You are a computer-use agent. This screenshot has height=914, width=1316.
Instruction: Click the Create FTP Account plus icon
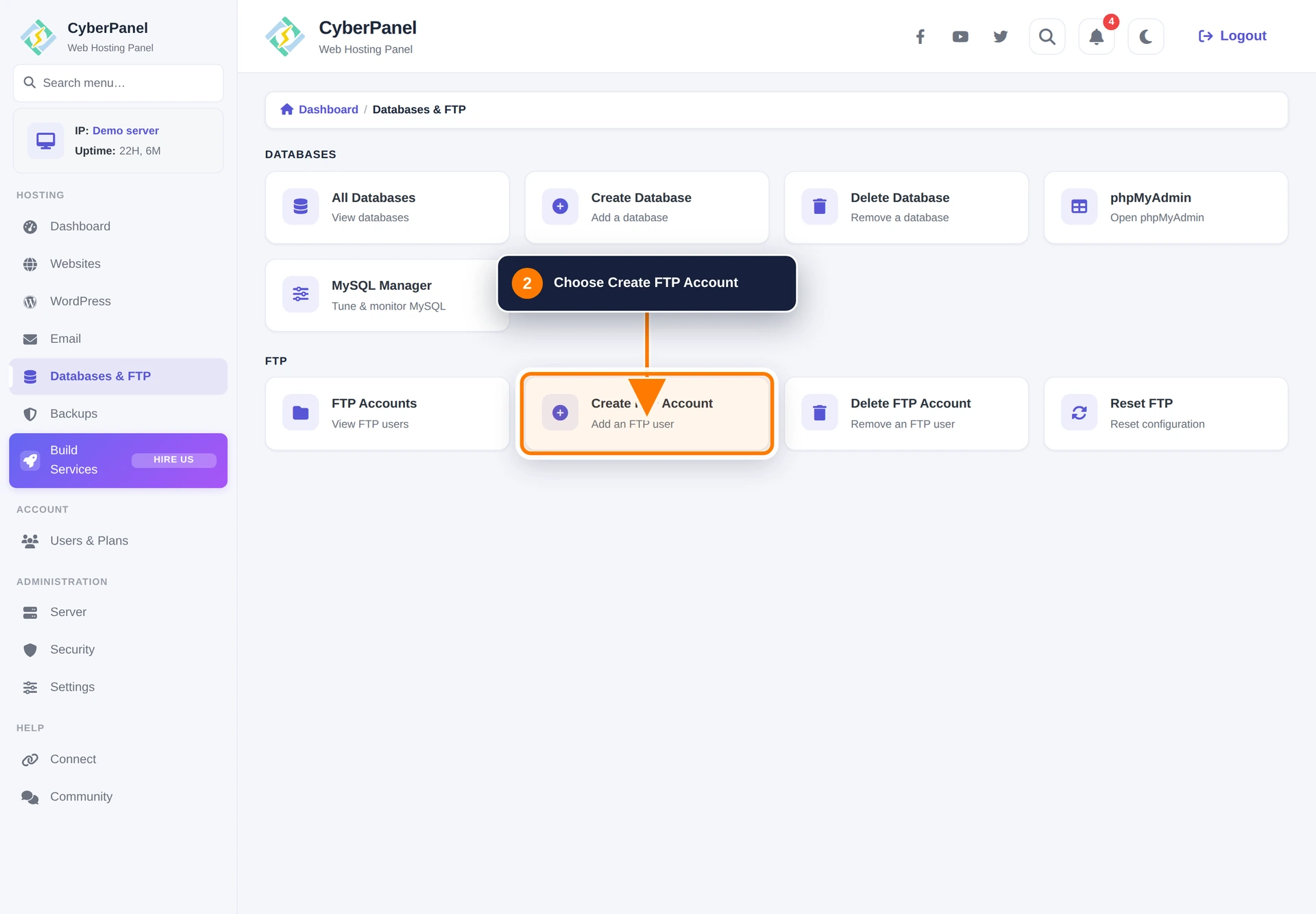coord(560,413)
